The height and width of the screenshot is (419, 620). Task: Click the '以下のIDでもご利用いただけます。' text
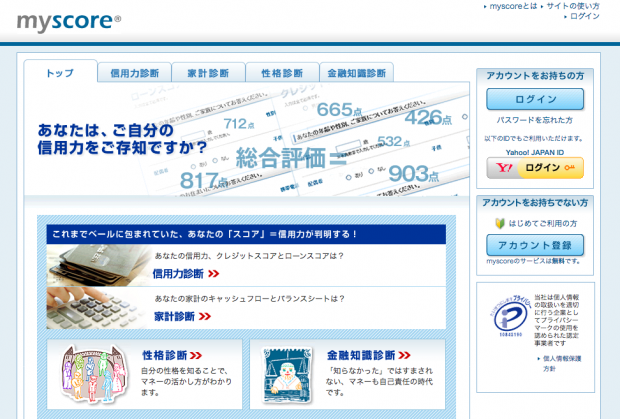tap(533, 138)
